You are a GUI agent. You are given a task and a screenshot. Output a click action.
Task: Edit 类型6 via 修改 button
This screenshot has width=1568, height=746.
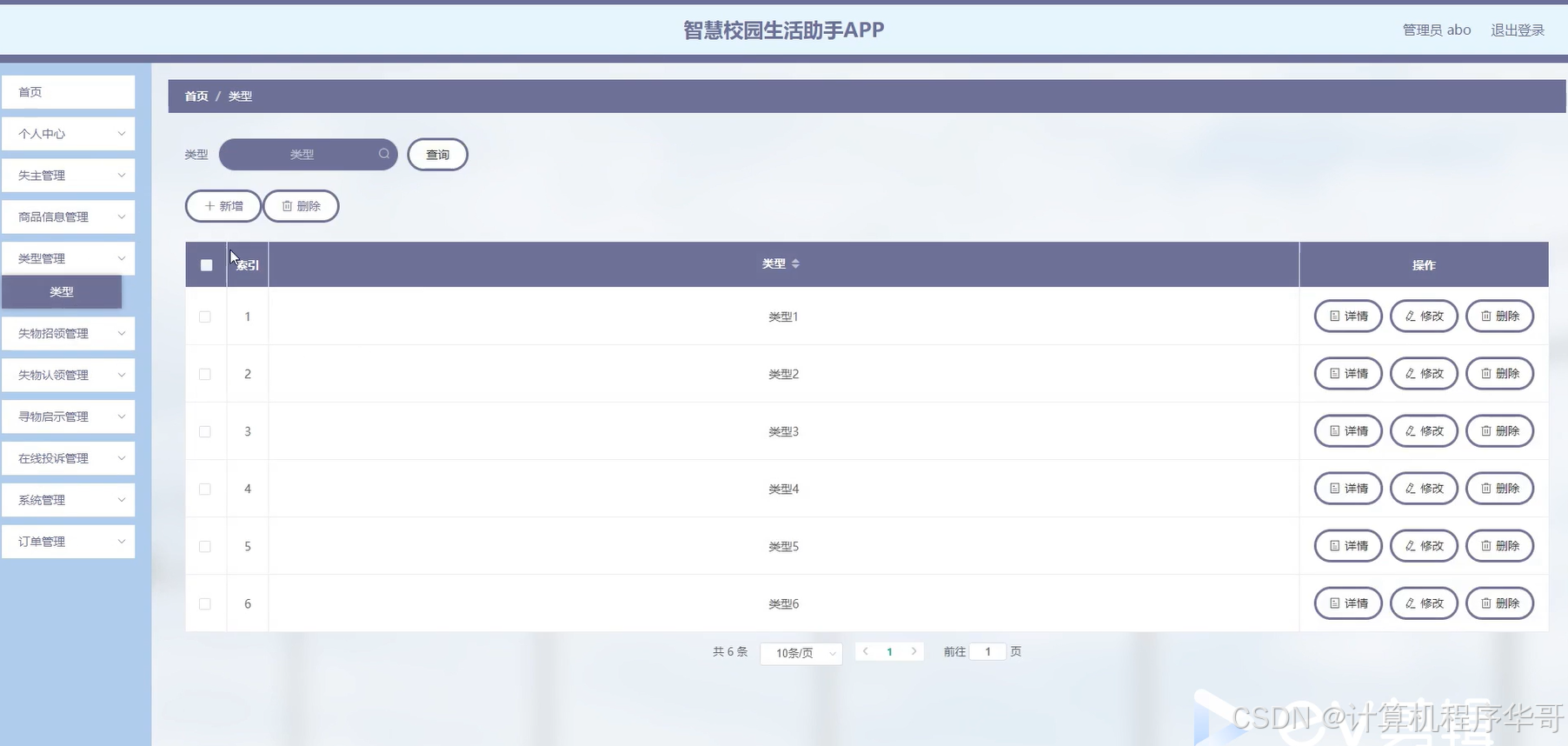tap(1424, 603)
